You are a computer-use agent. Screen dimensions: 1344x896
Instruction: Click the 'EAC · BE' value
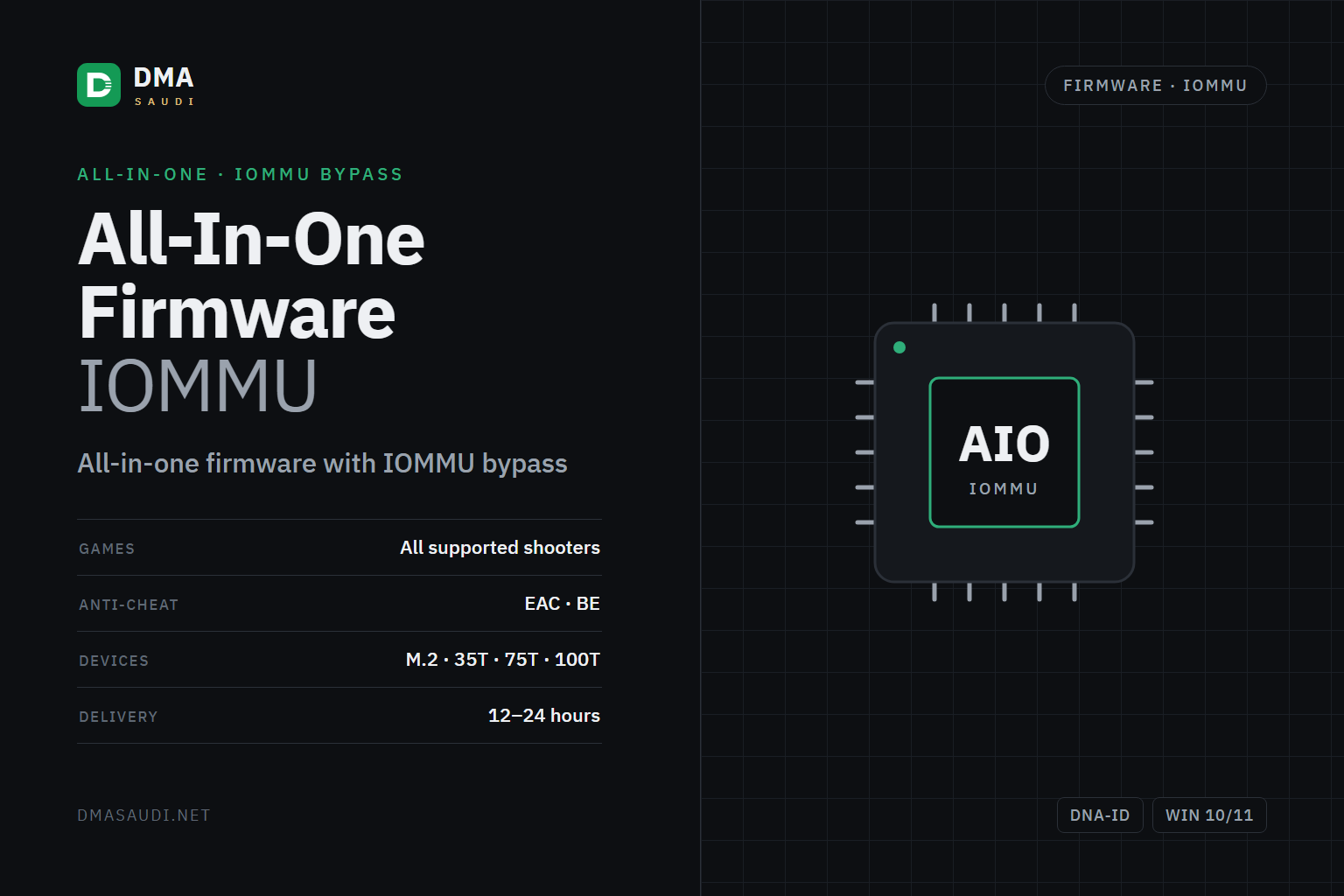click(x=562, y=604)
